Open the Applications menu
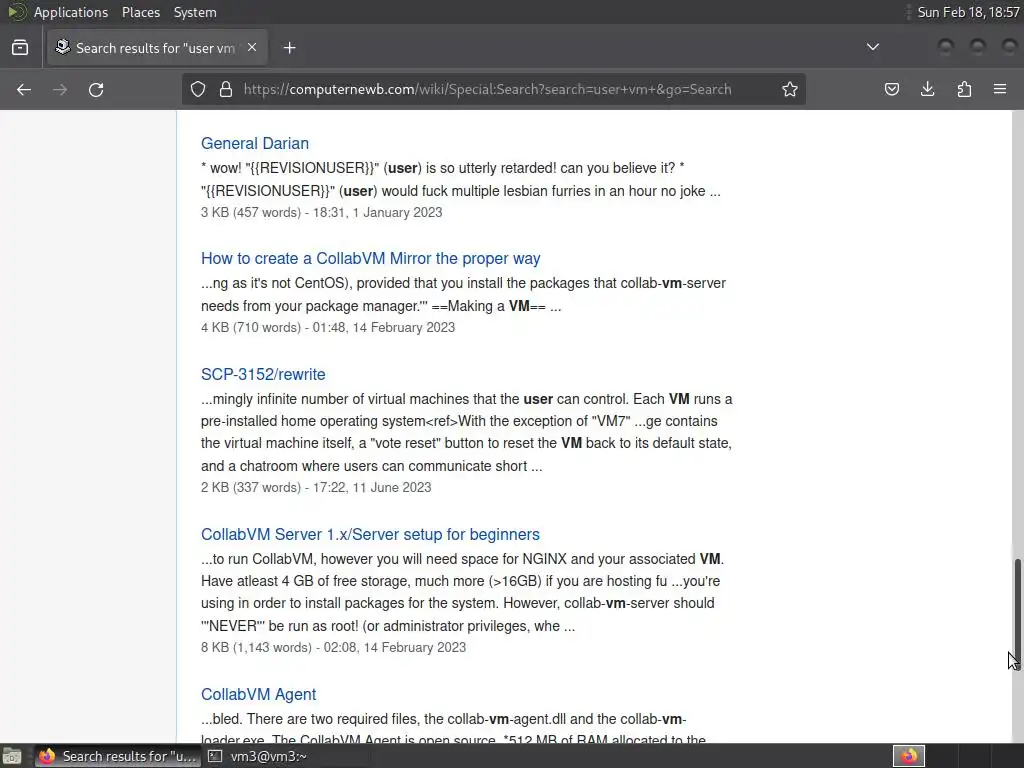The image size is (1024, 768). click(x=71, y=12)
